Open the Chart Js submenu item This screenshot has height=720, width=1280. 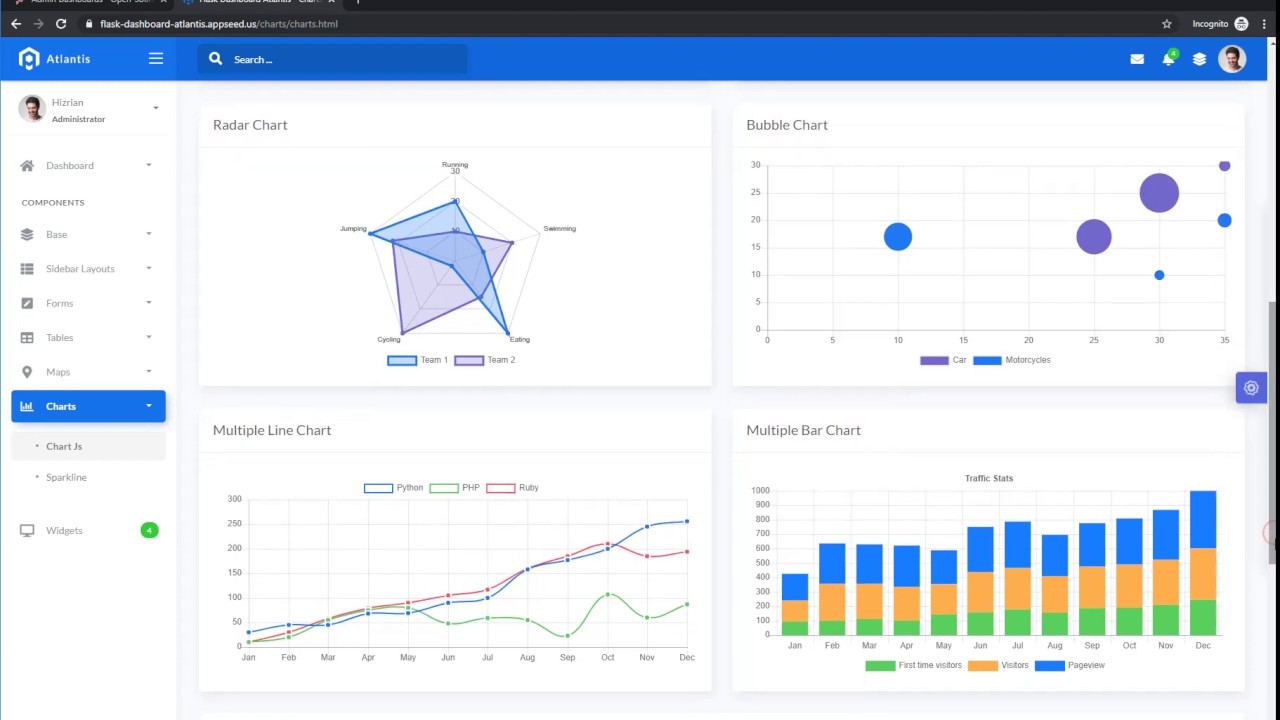tap(88, 446)
